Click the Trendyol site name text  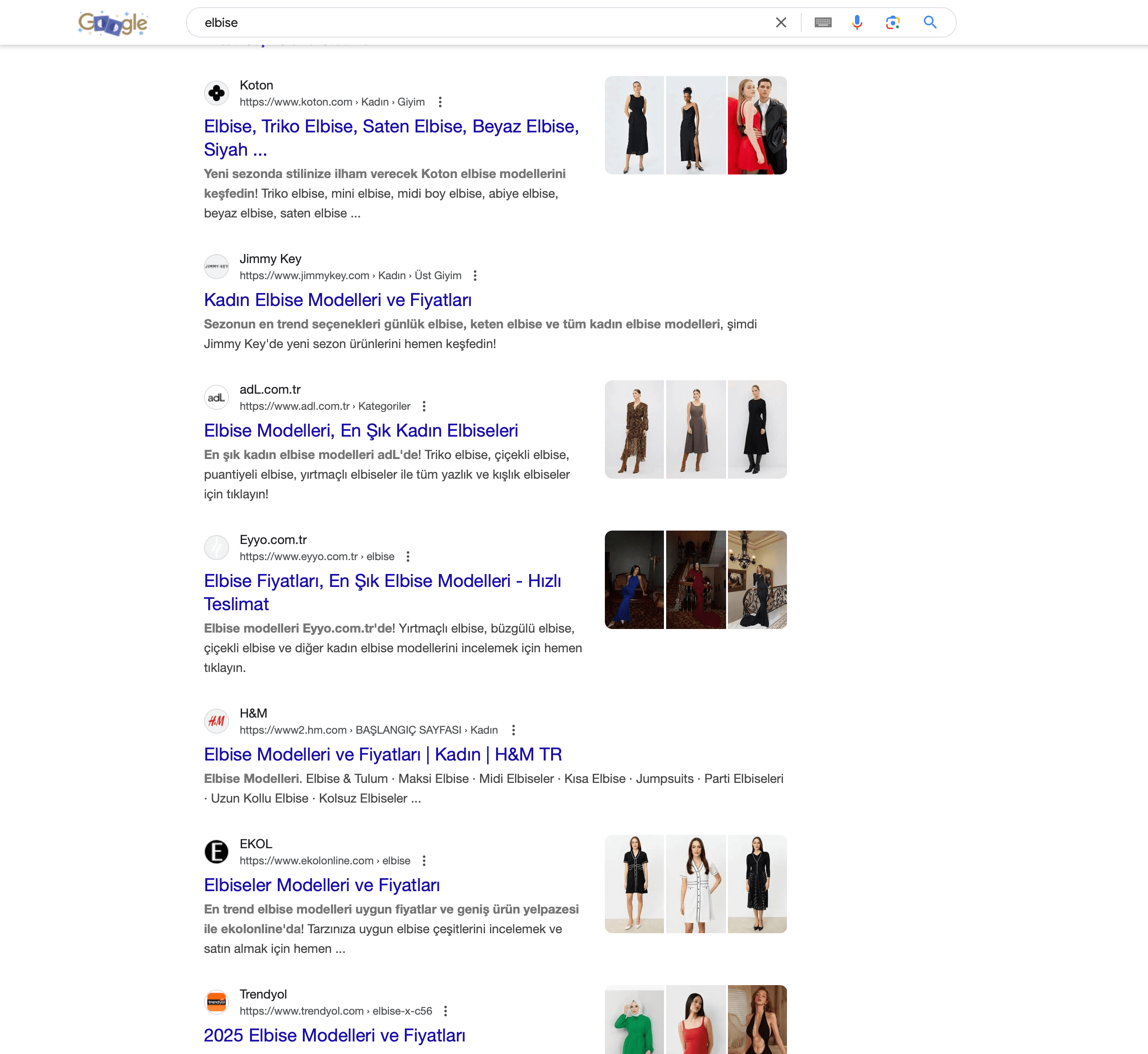pos(263,994)
